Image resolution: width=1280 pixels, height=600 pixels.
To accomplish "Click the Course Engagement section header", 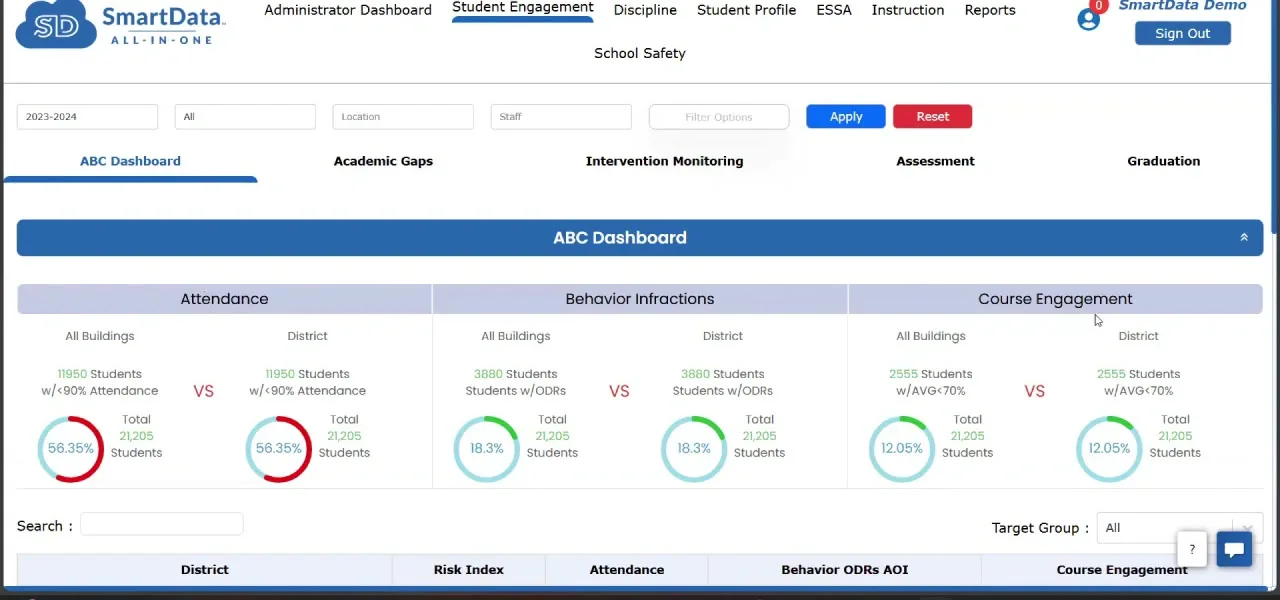I will click(x=1055, y=299).
